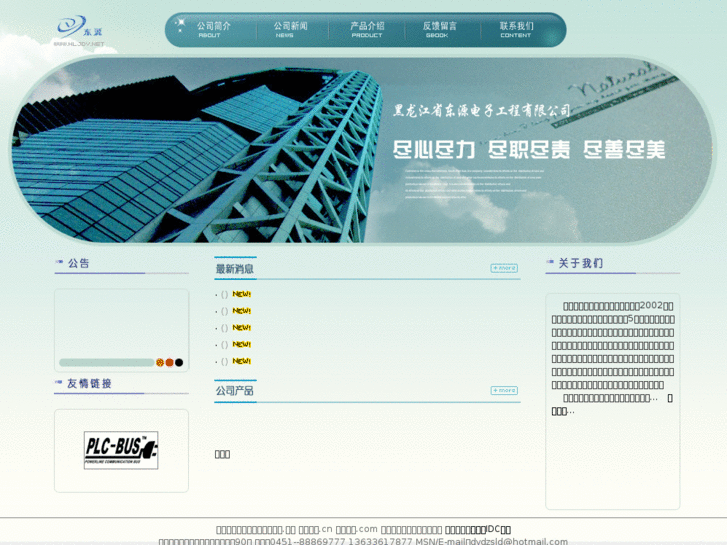This screenshot has width=727, height=545.
Task: Click the 最新消息 section heading
Action: tap(235, 269)
